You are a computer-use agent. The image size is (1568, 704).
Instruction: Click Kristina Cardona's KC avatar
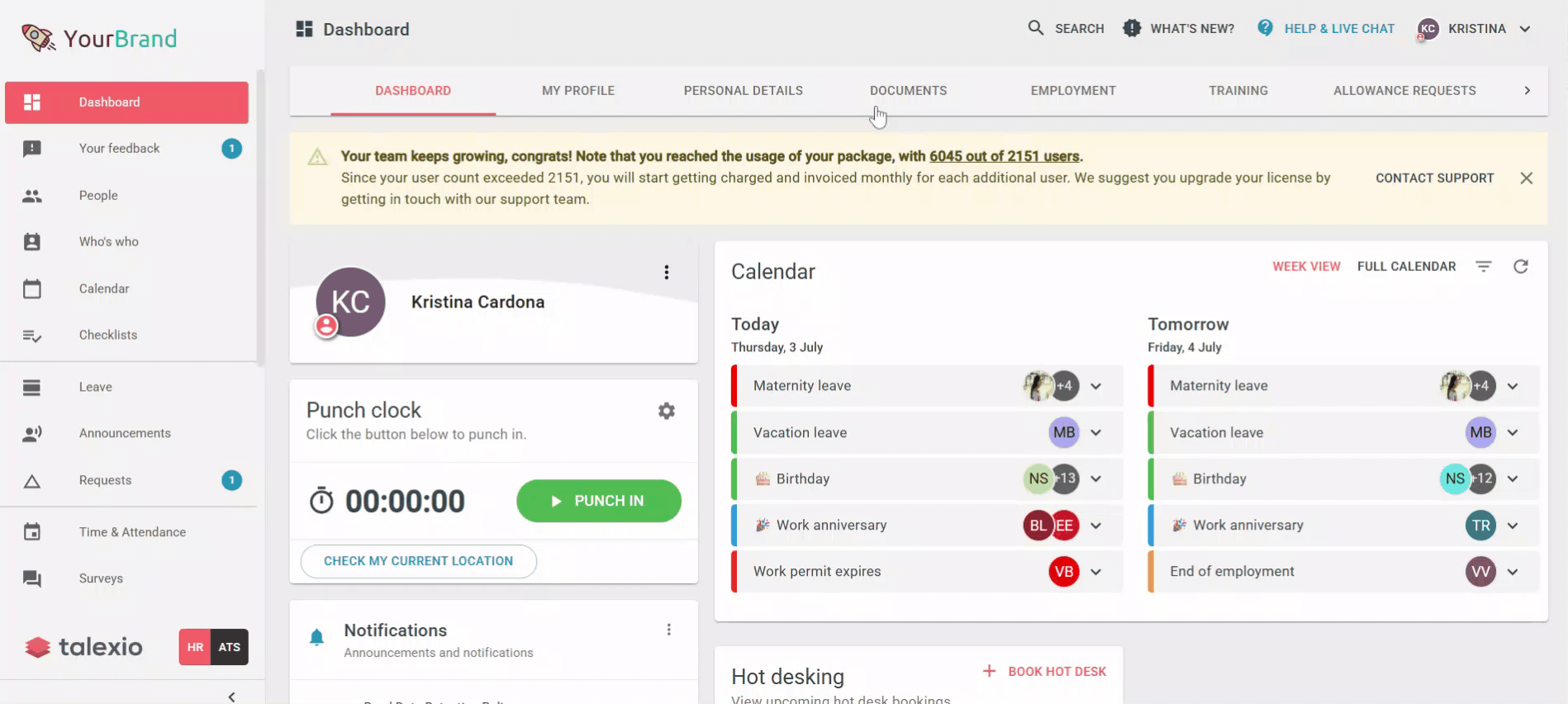click(x=350, y=302)
